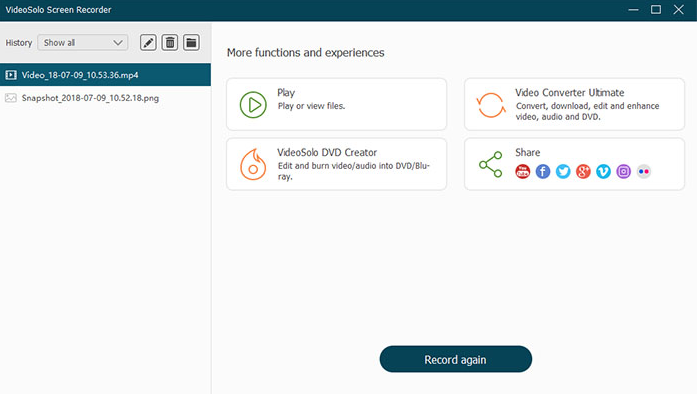The width and height of the screenshot is (698, 394).
Task: Click the Video Converter Ultimate arrows icon
Action: coord(491,105)
